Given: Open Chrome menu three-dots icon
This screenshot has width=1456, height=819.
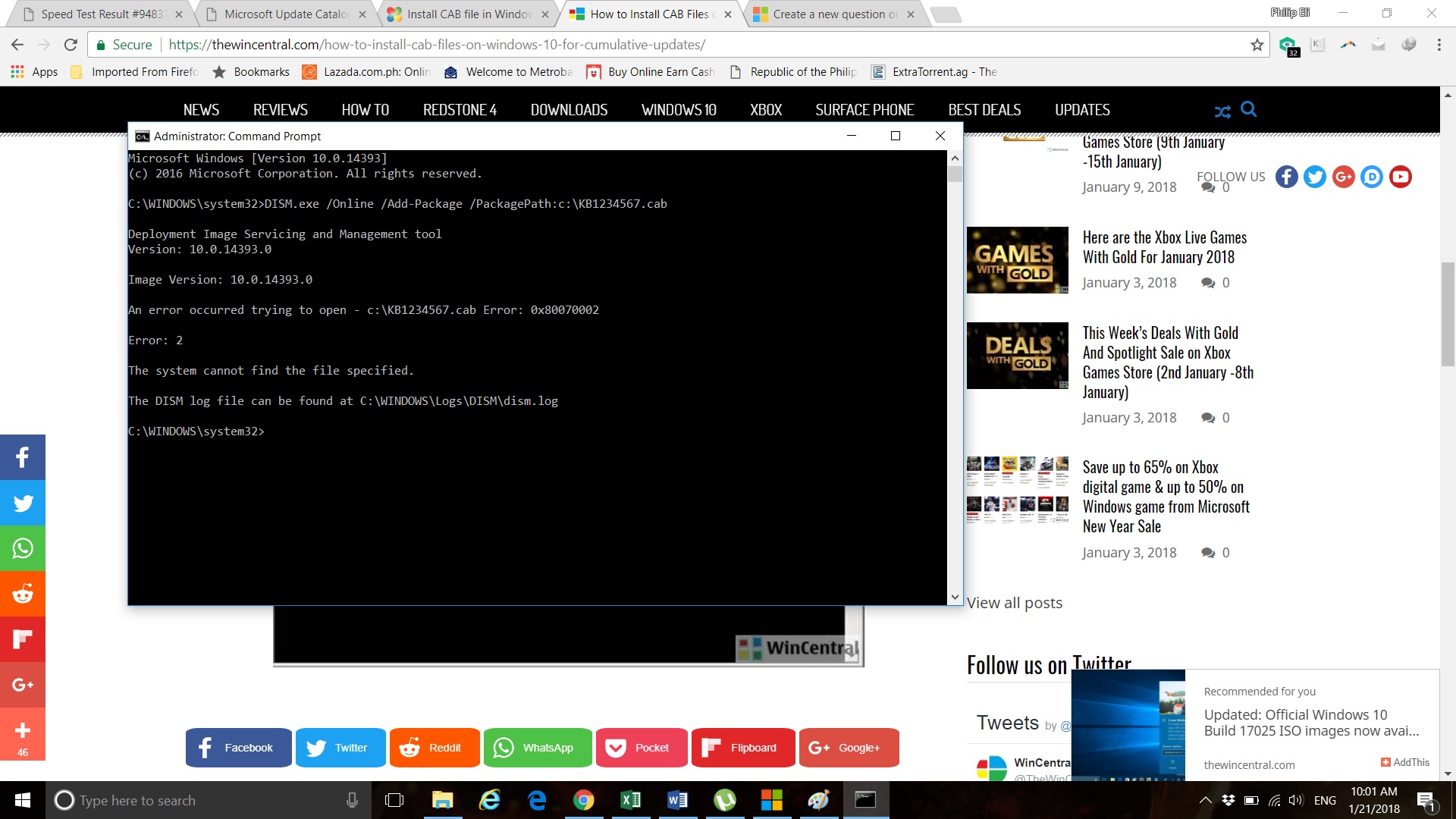Looking at the screenshot, I should (1439, 45).
